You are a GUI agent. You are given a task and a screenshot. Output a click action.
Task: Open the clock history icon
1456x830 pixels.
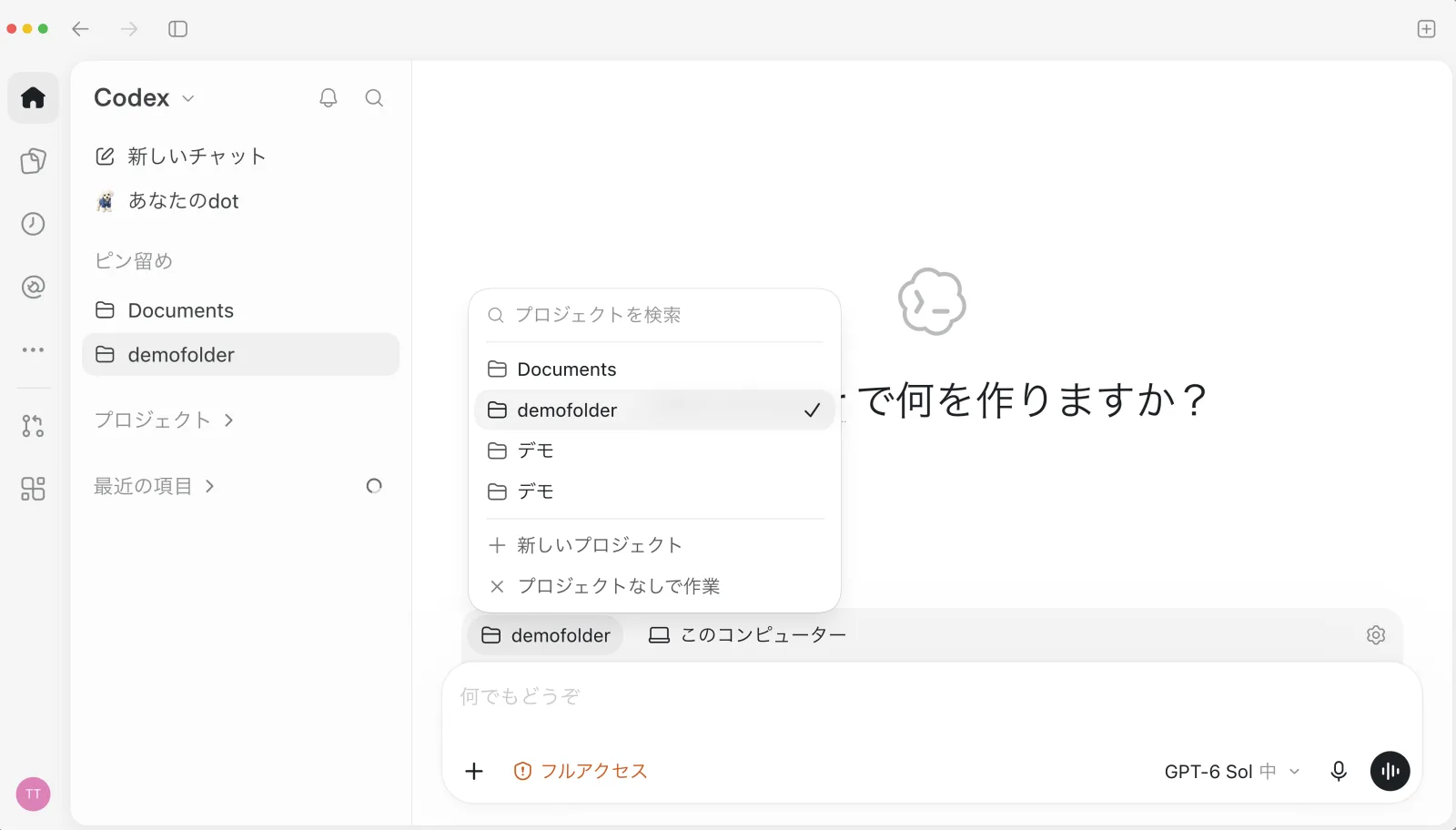tap(34, 224)
